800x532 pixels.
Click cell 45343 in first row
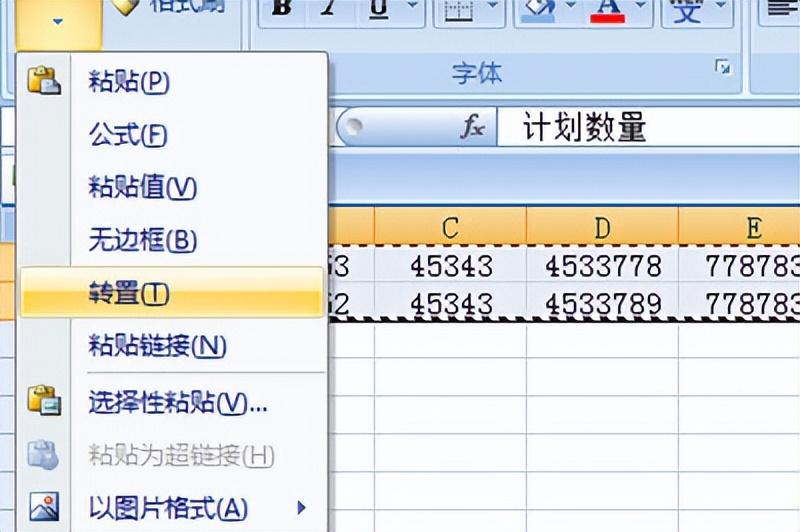point(451,265)
